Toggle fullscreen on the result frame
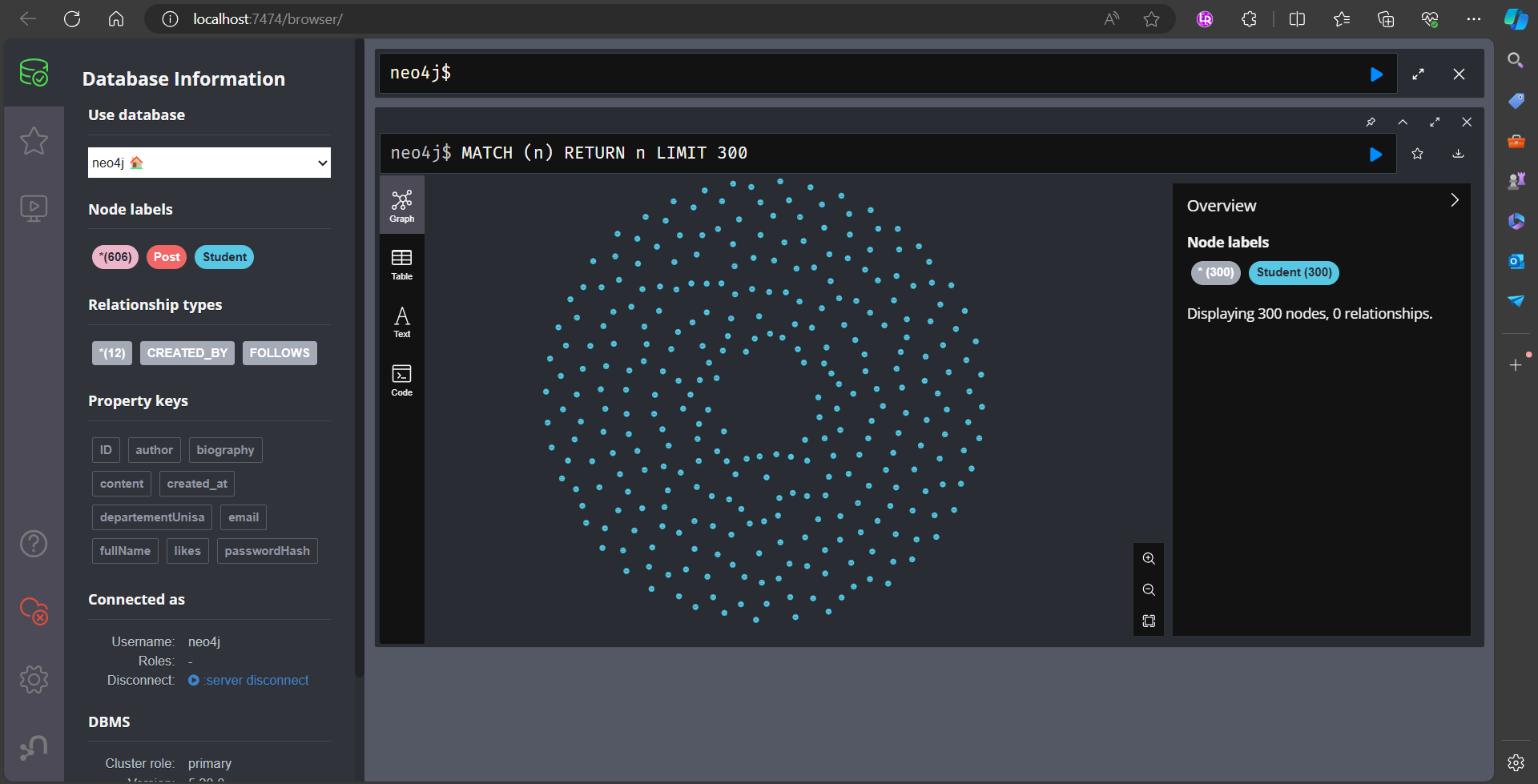The height and width of the screenshot is (784, 1538). click(1435, 122)
